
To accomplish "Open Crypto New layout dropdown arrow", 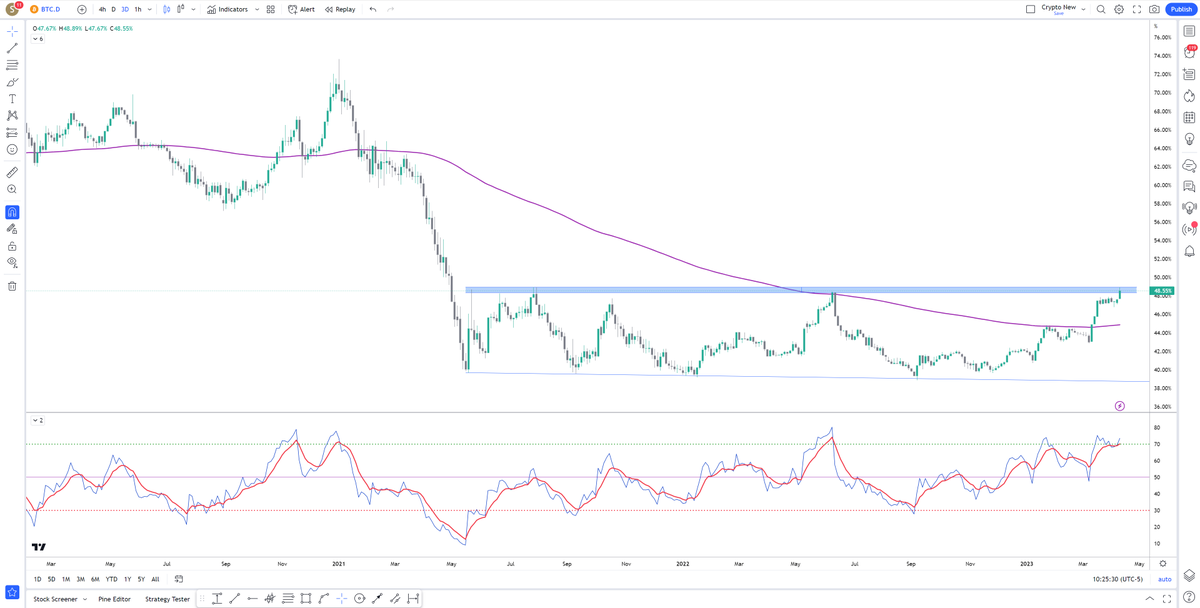I will coord(1083,9).
